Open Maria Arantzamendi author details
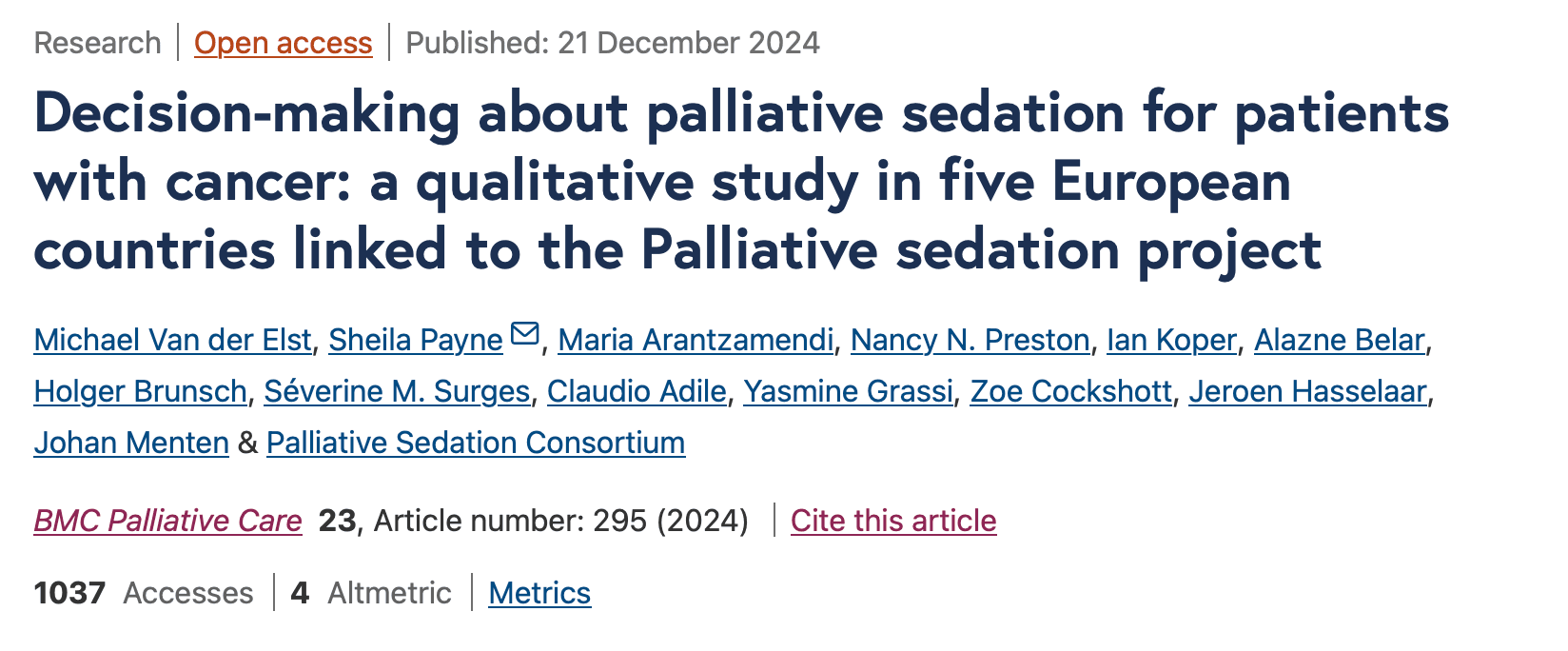The height and width of the screenshot is (651, 1568). (696, 340)
